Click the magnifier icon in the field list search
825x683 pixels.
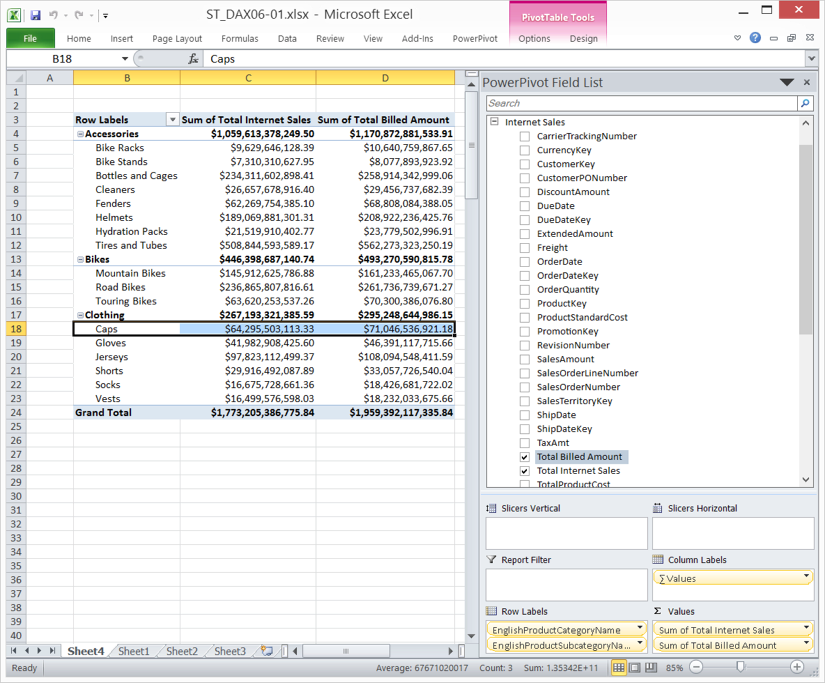pyautogui.click(x=805, y=103)
